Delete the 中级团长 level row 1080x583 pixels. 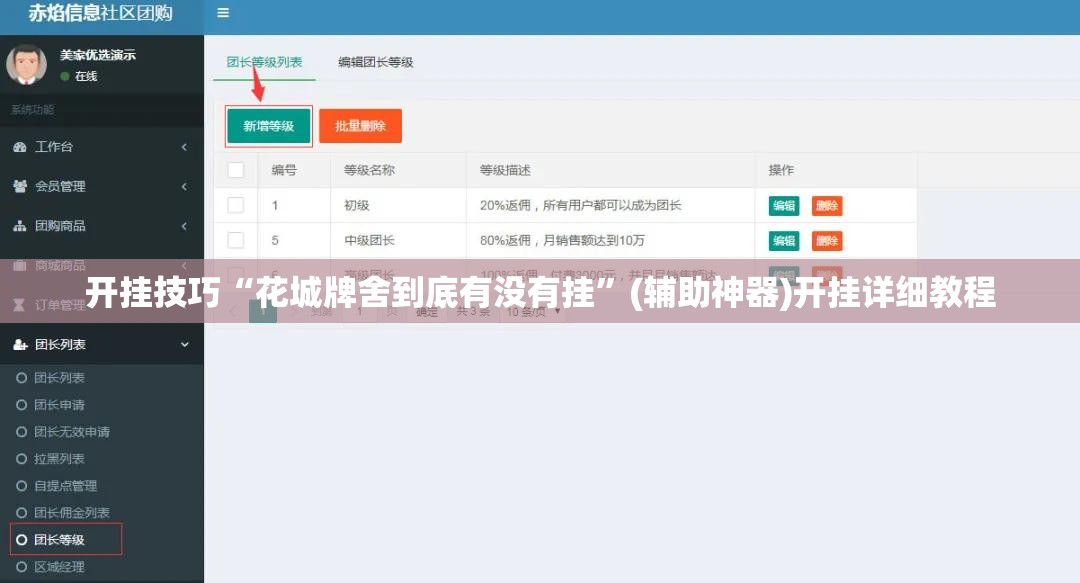click(827, 241)
